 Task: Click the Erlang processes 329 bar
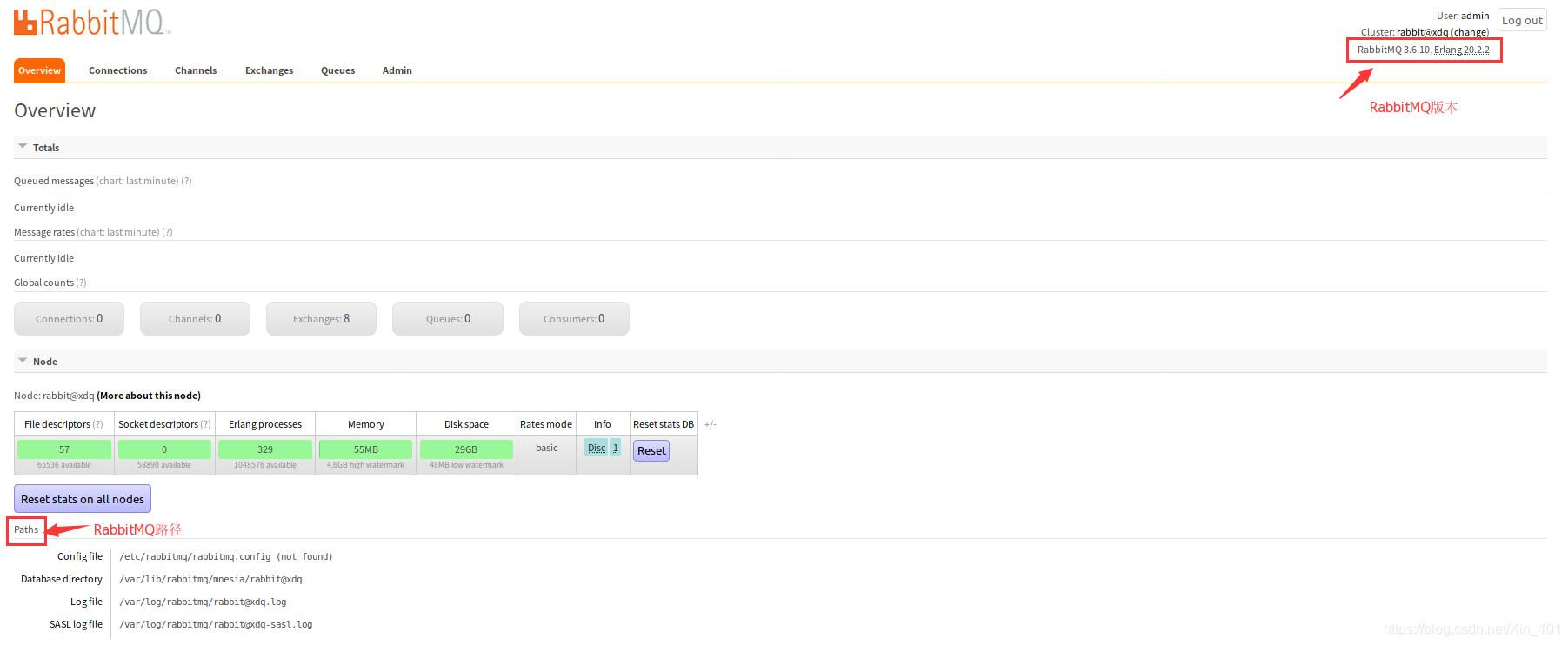(265, 449)
